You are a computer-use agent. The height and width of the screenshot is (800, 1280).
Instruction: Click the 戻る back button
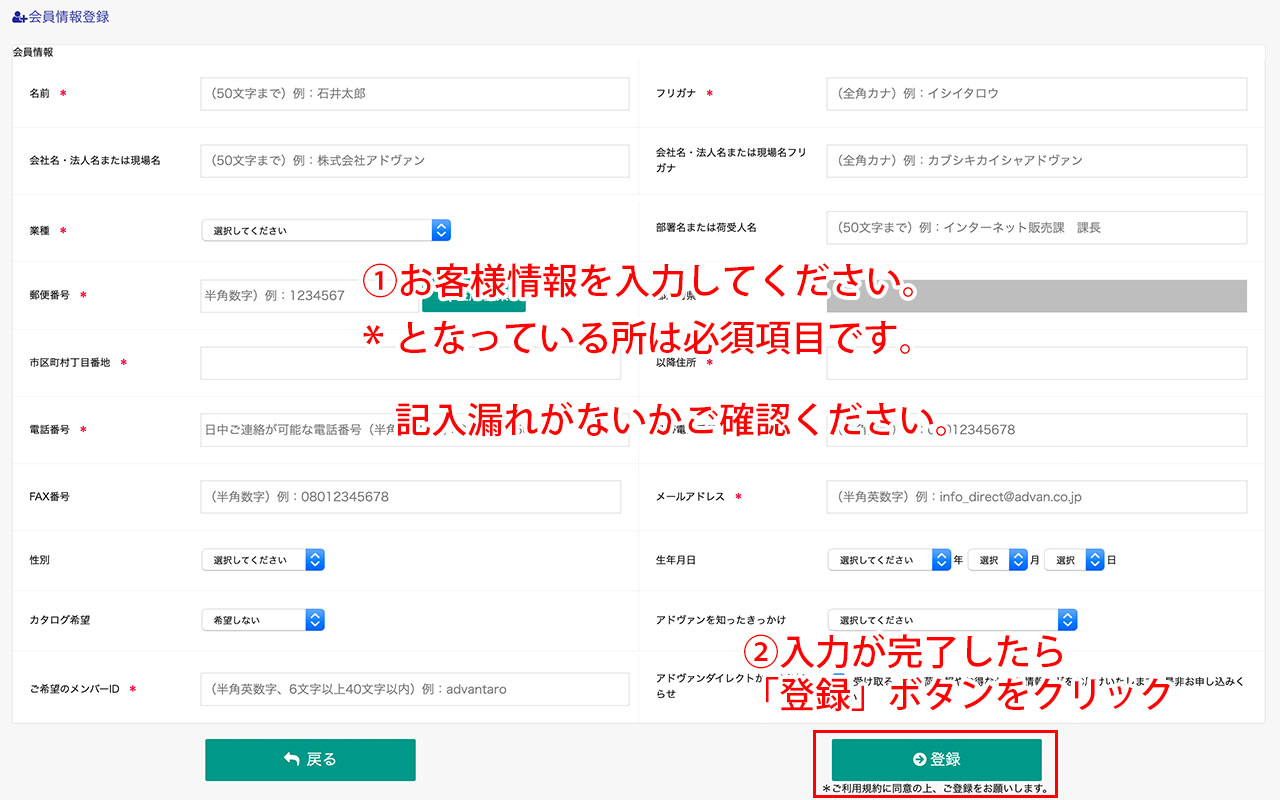coord(310,760)
